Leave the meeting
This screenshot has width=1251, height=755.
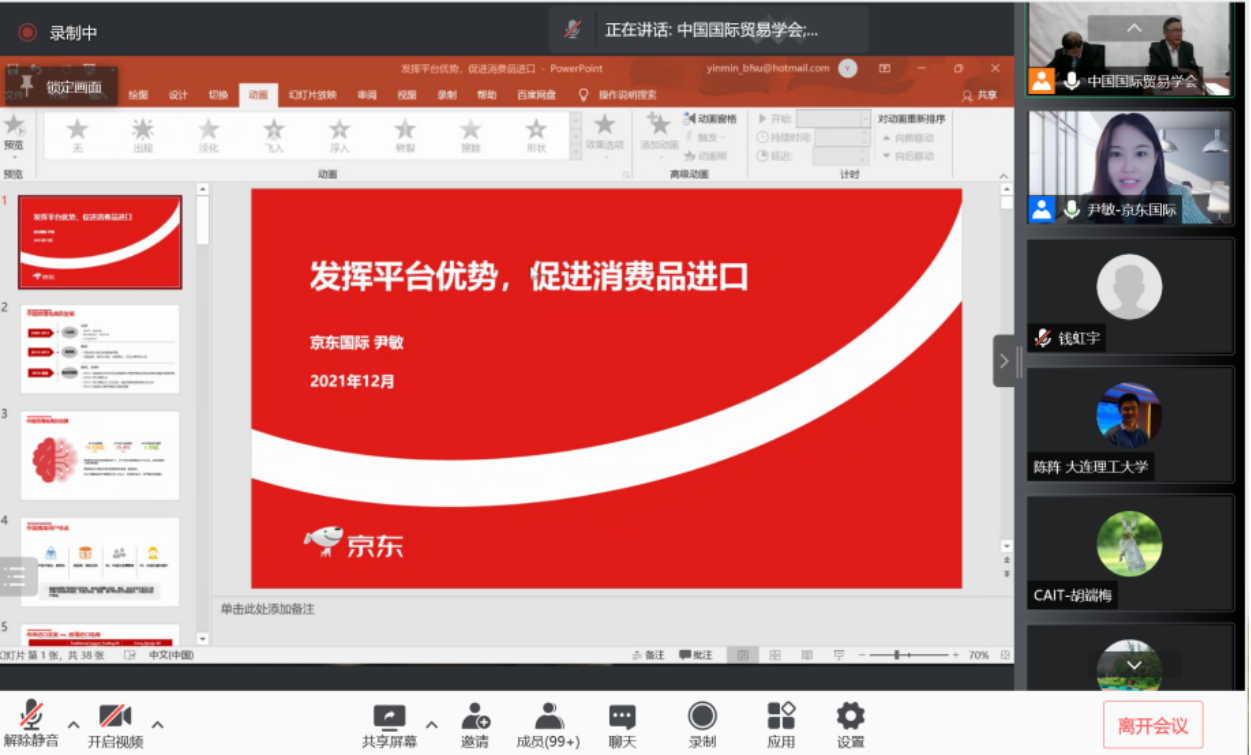coord(1152,725)
